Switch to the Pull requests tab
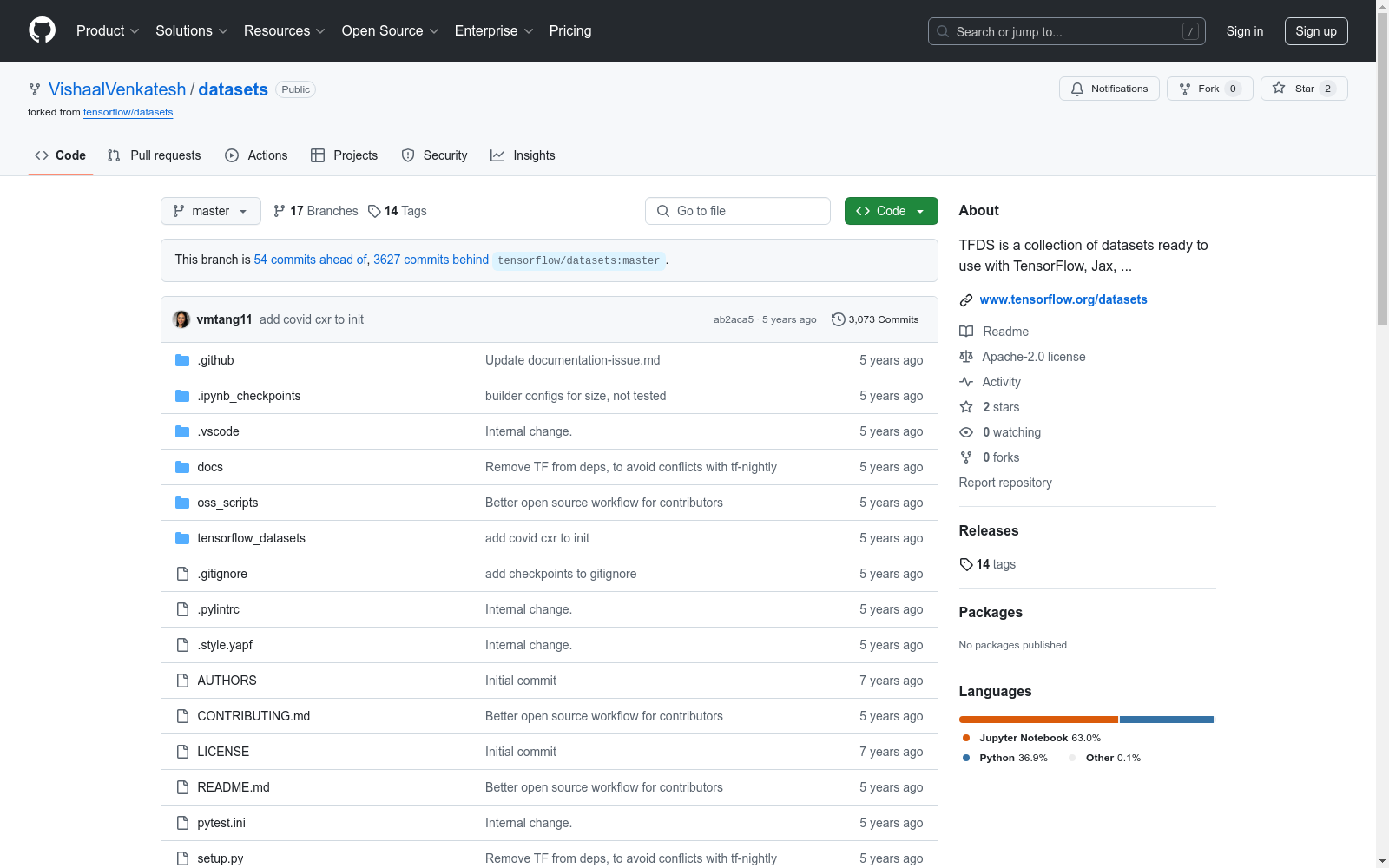 (x=154, y=155)
